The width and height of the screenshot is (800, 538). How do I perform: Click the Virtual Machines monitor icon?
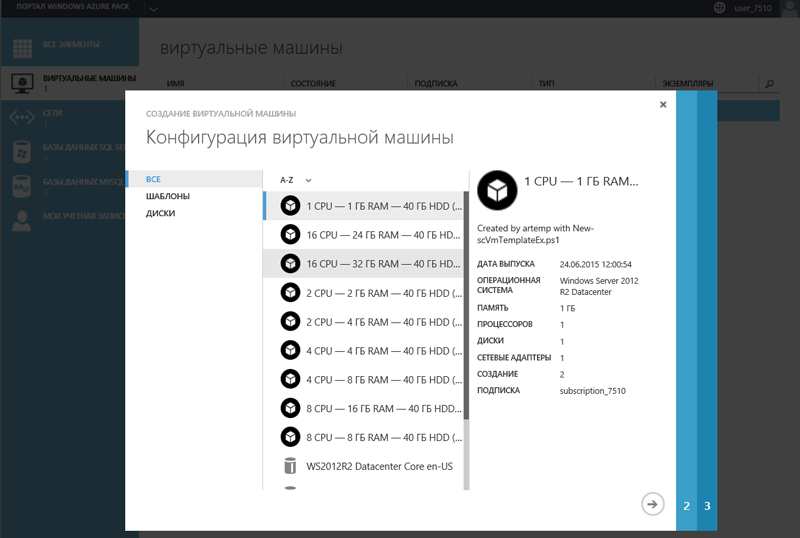click(x=22, y=83)
